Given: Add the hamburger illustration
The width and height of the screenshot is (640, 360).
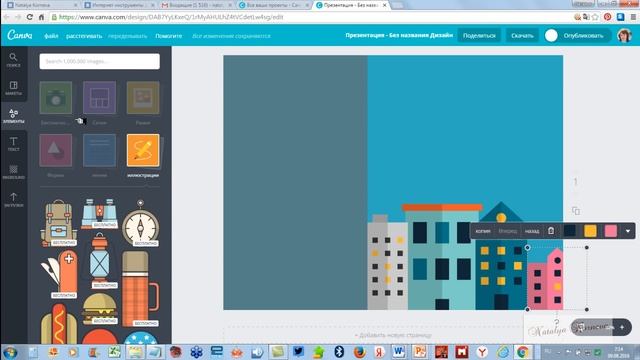Looking at the screenshot, I should pyautogui.click(x=100, y=309).
